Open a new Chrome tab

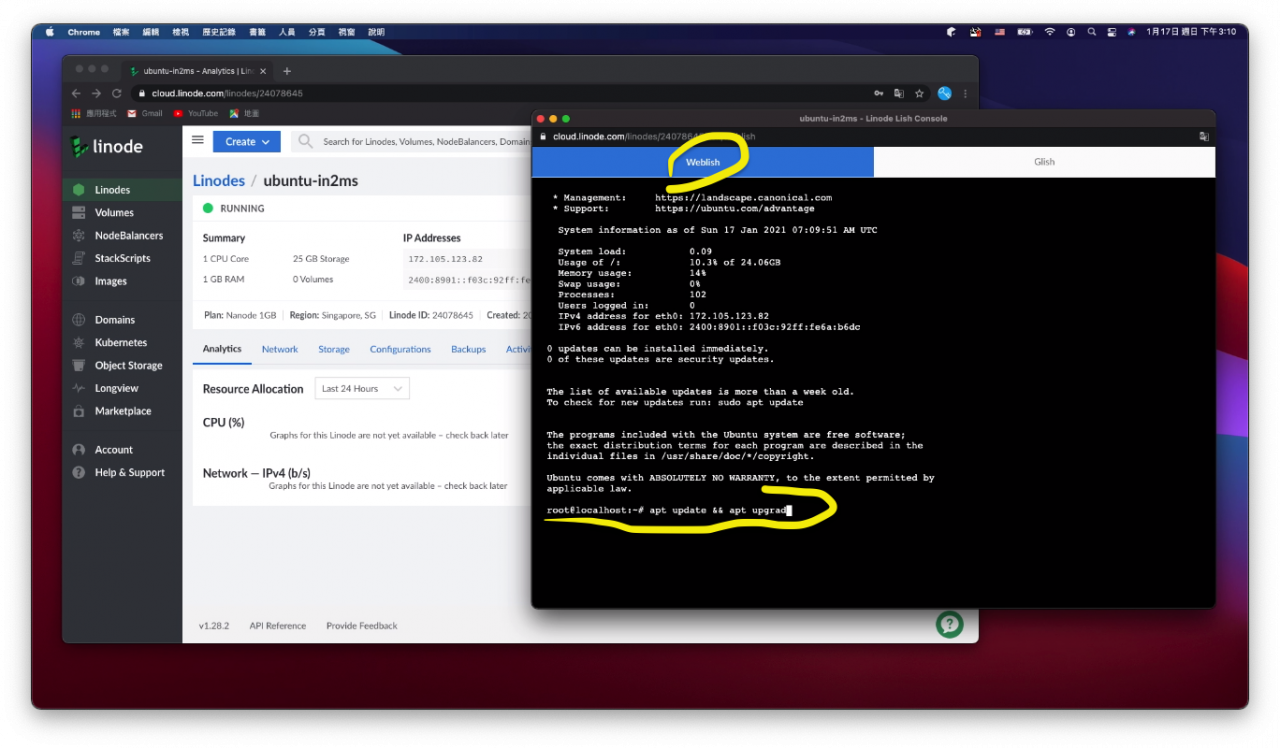click(x=287, y=71)
